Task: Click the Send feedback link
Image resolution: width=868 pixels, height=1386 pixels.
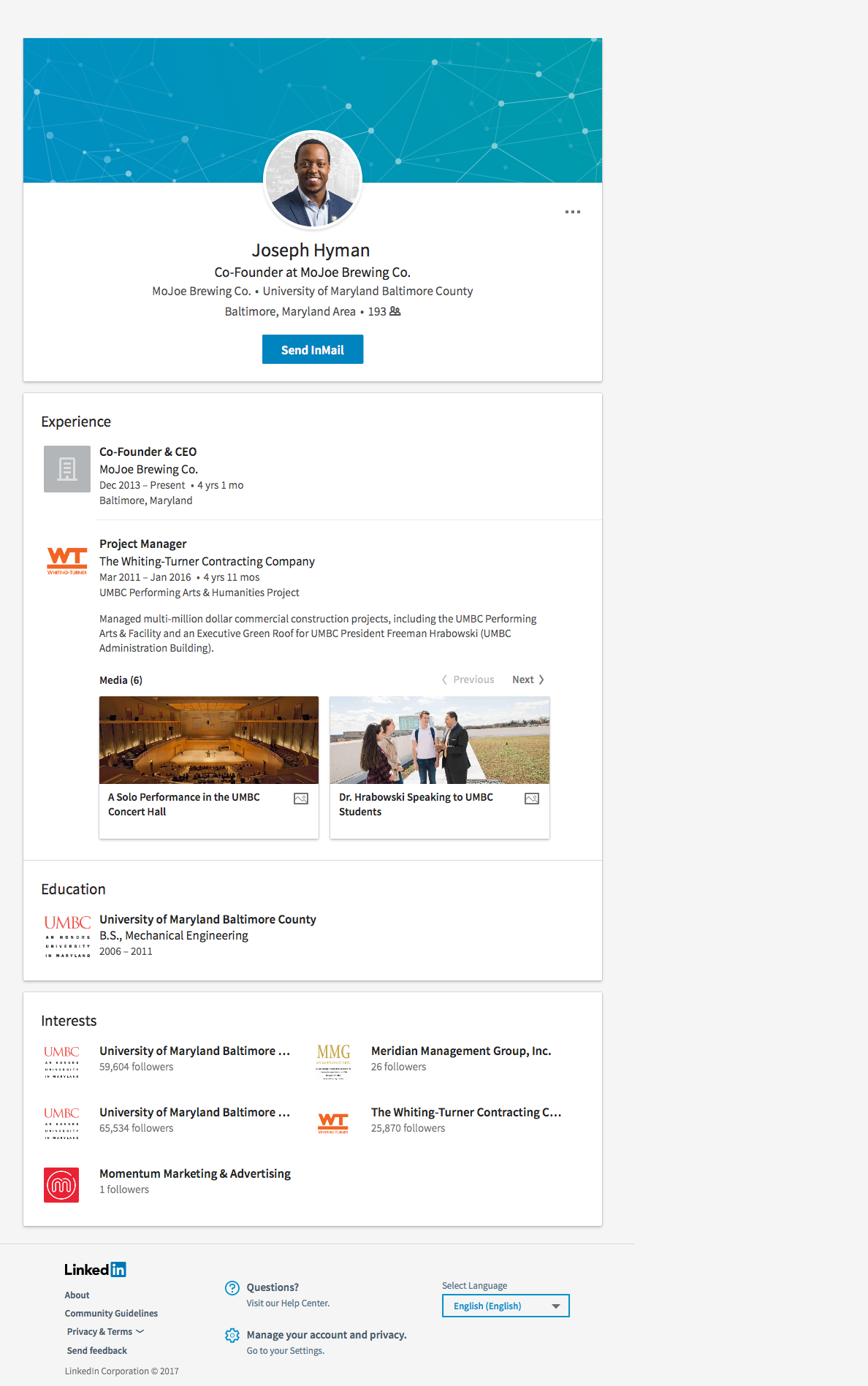Action: 97,1351
